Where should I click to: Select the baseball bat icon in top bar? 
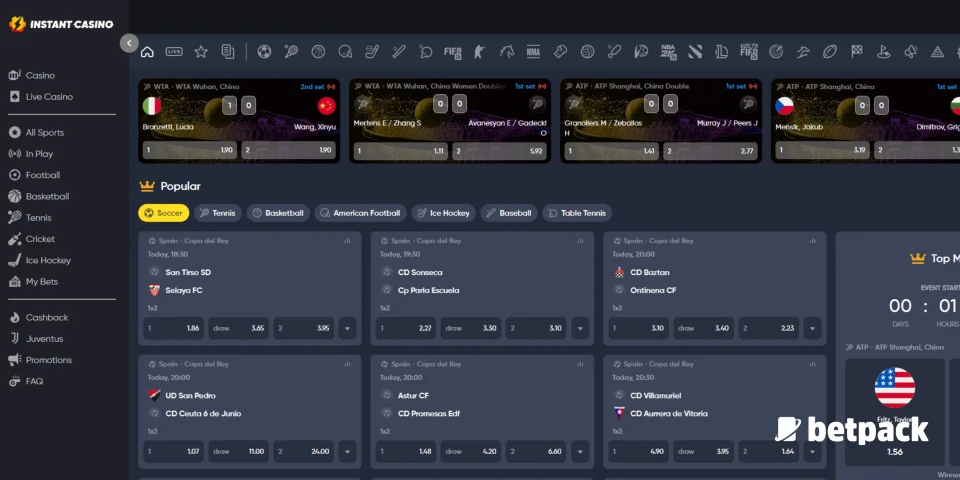coord(399,52)
